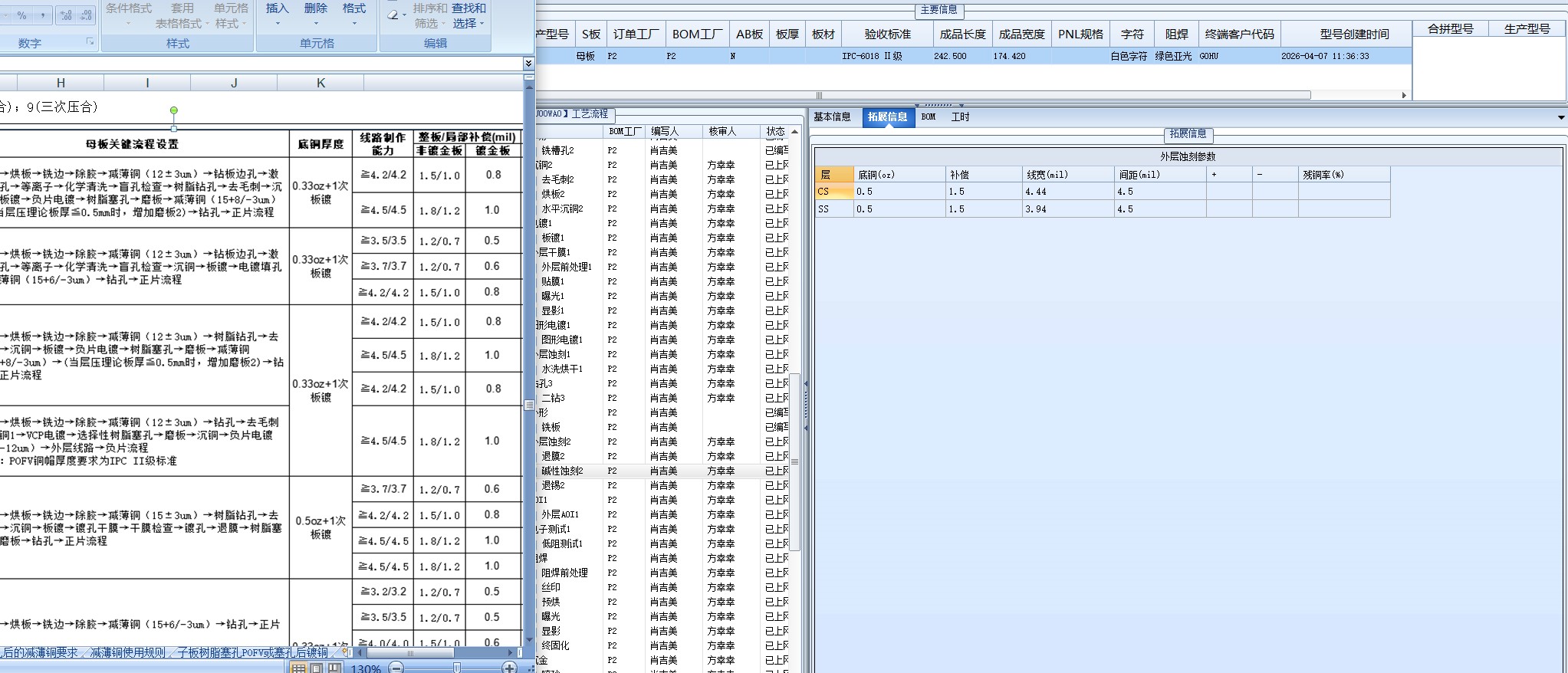This screenshot has height=673, width=1568.
Task: Open the 单元格样式 dropdown
Action: 231,15
